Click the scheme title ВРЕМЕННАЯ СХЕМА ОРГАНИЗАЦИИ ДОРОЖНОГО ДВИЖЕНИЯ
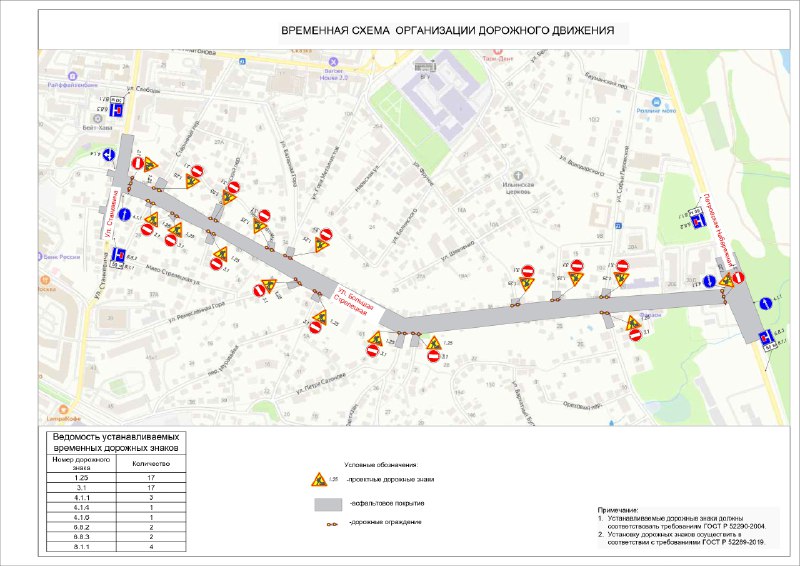The width and height of the screenshot is (800, 566). click(x=447, y=31)
